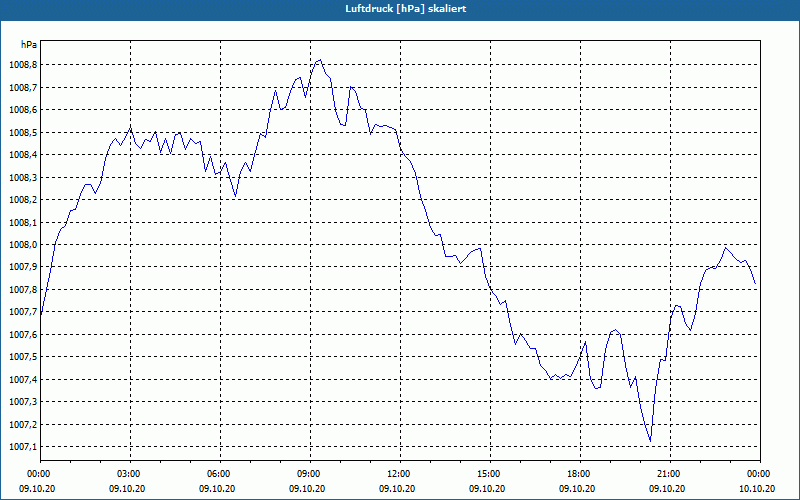The height and width of the screenshot is (500, 800).
Task: Click the 1007,3 y-axis label
Action: pos(23,402)
